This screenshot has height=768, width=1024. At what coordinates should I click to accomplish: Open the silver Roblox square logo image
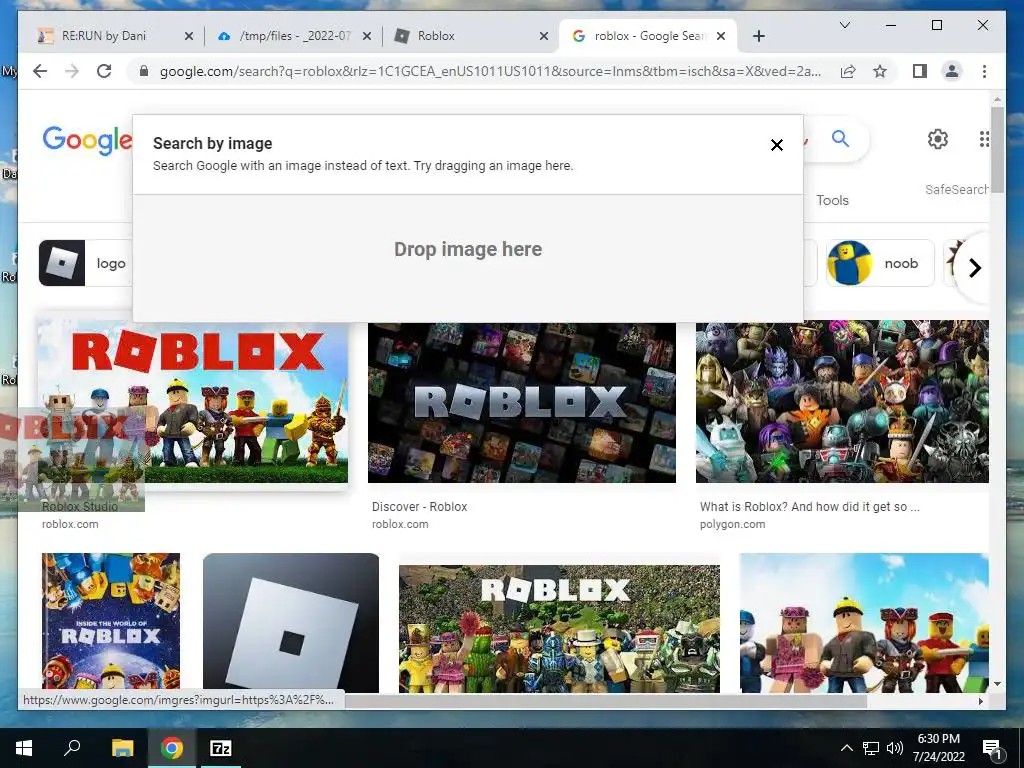click(291, 622)
